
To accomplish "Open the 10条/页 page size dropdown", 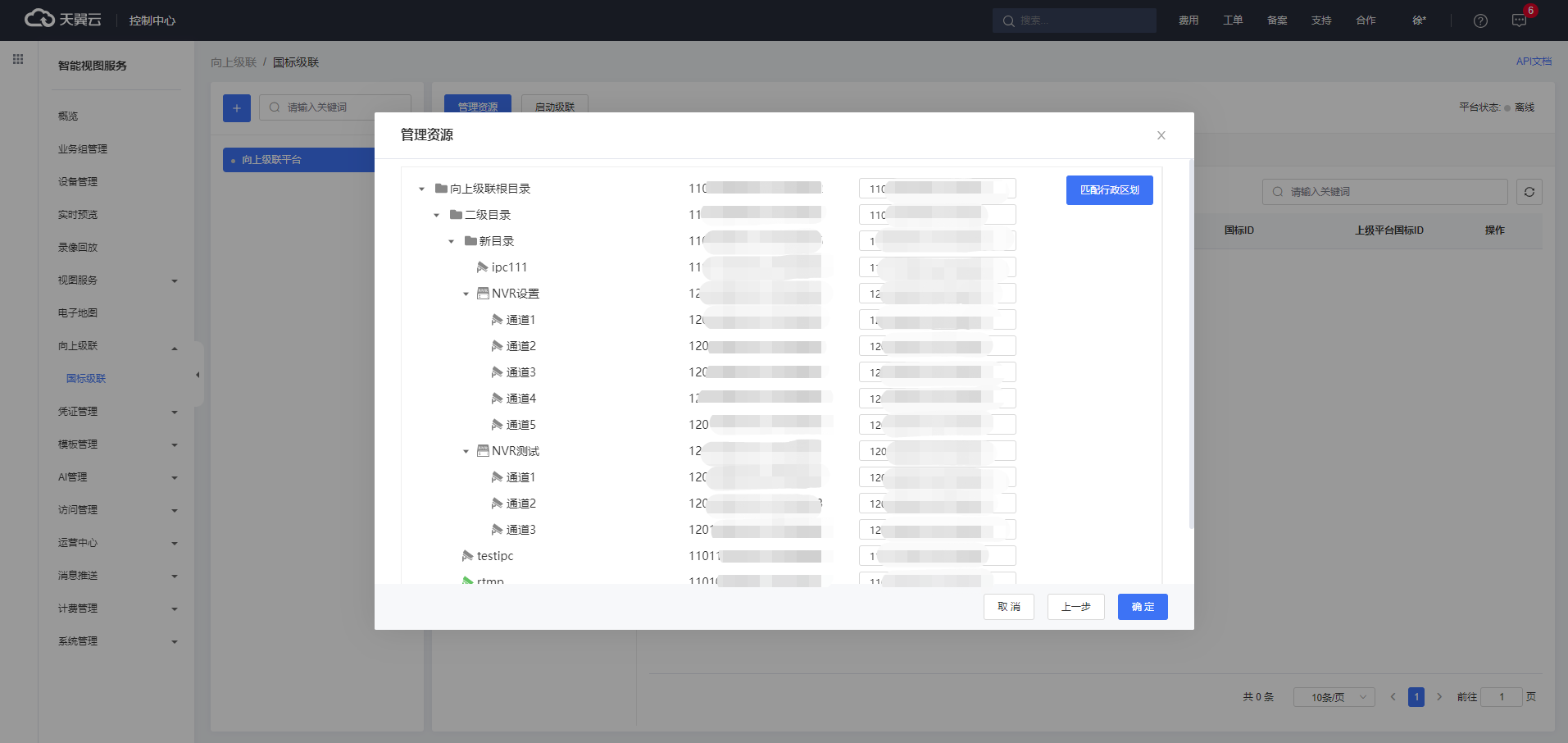I will point(1334,697).
